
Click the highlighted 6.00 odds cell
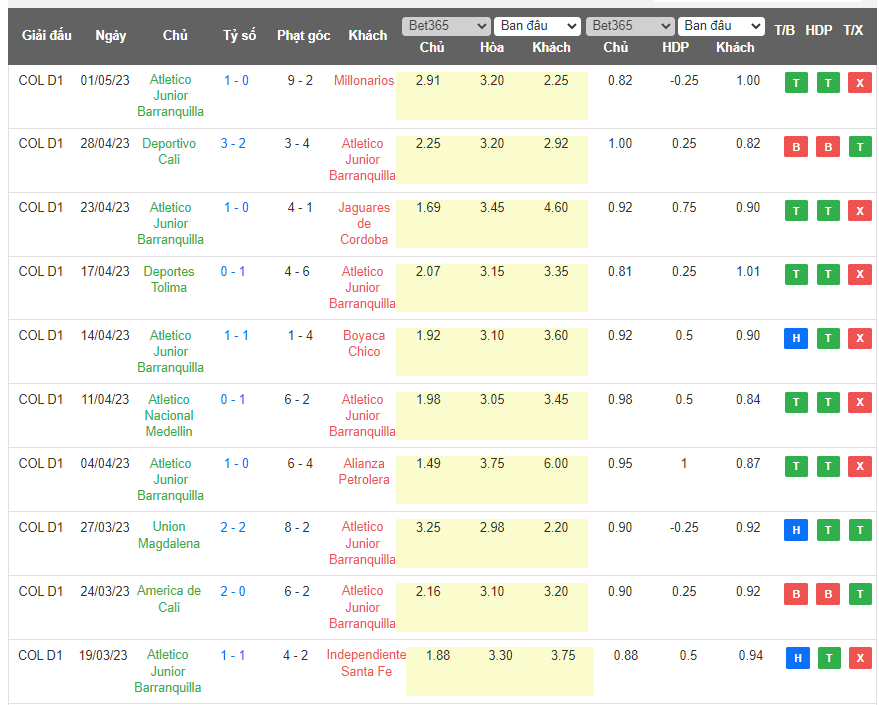(x=555, y=463)
